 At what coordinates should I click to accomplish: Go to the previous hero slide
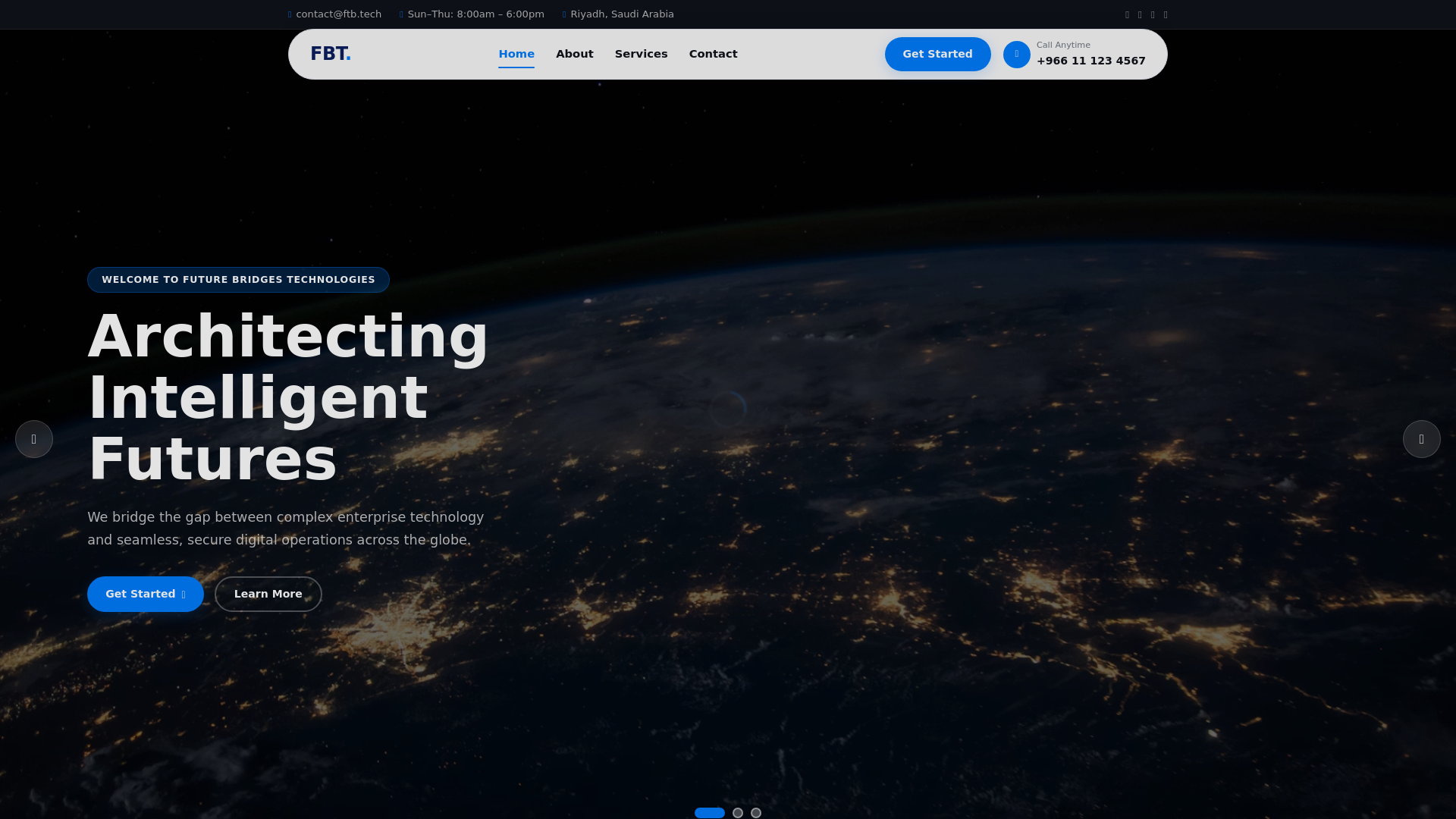point(34,439)
